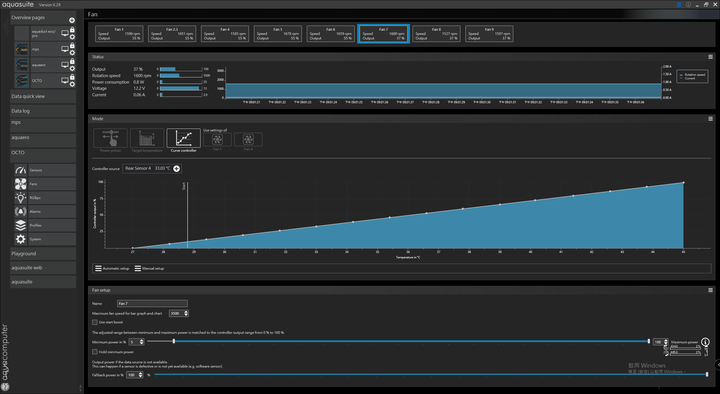Click the fan Name input field
The height and width of the screenshot is (394, 720).
click(x=152, y=304)
